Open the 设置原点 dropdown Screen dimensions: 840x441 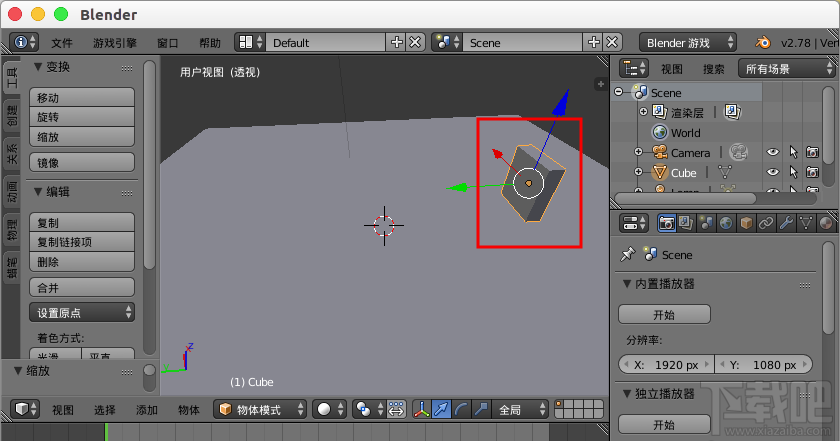pyautogui.click(x=81, y=312)
